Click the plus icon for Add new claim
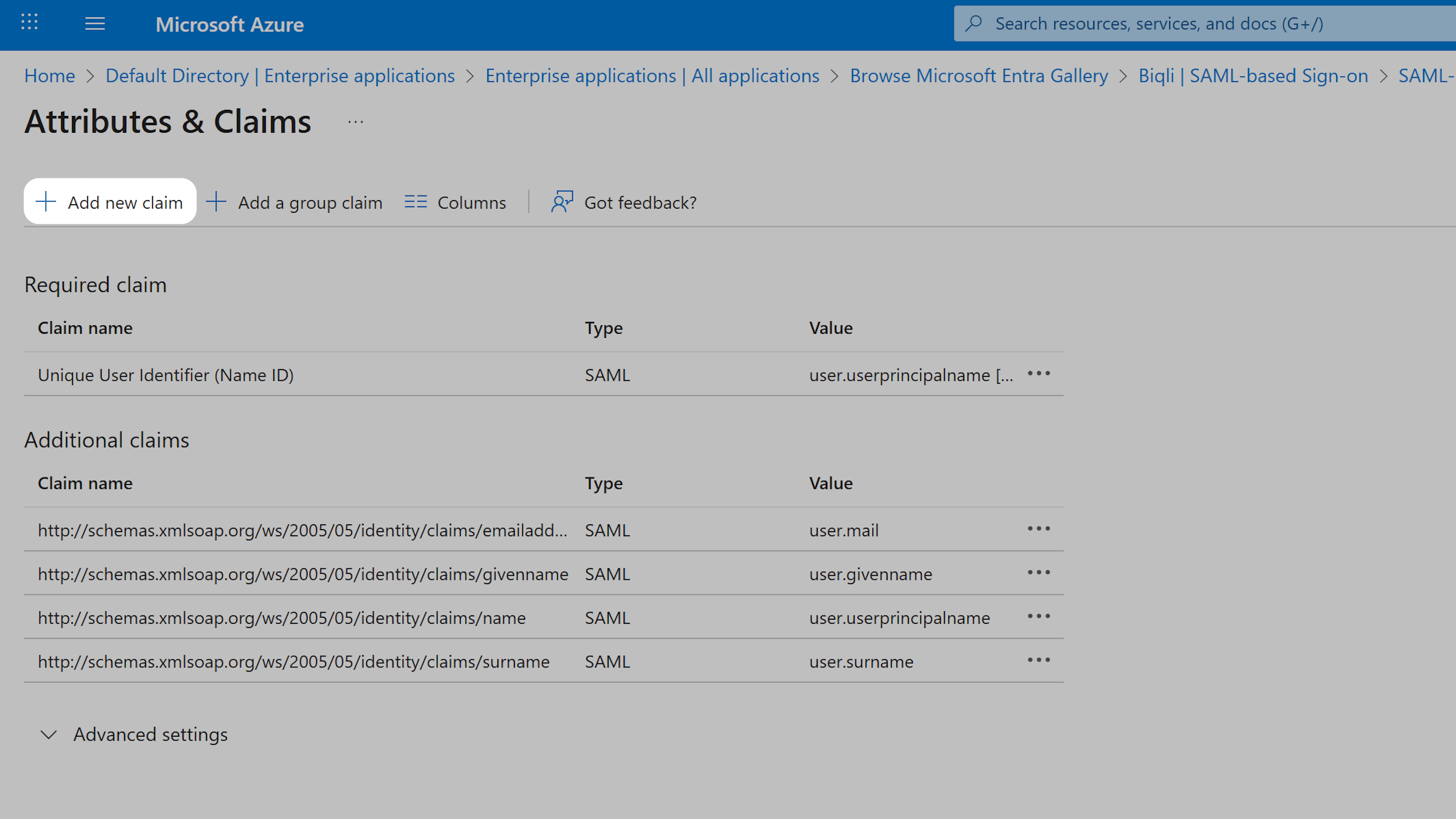The image size is (1456, 819). [x=46, y=202]
